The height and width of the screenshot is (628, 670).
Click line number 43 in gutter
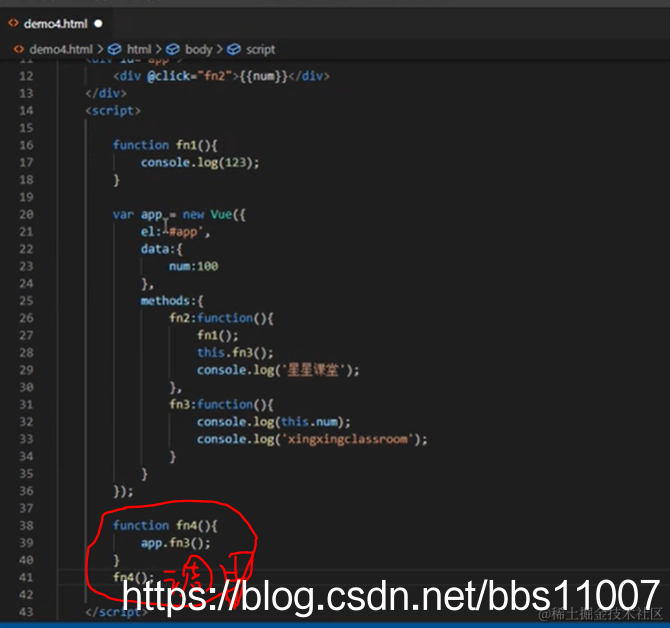26,612
